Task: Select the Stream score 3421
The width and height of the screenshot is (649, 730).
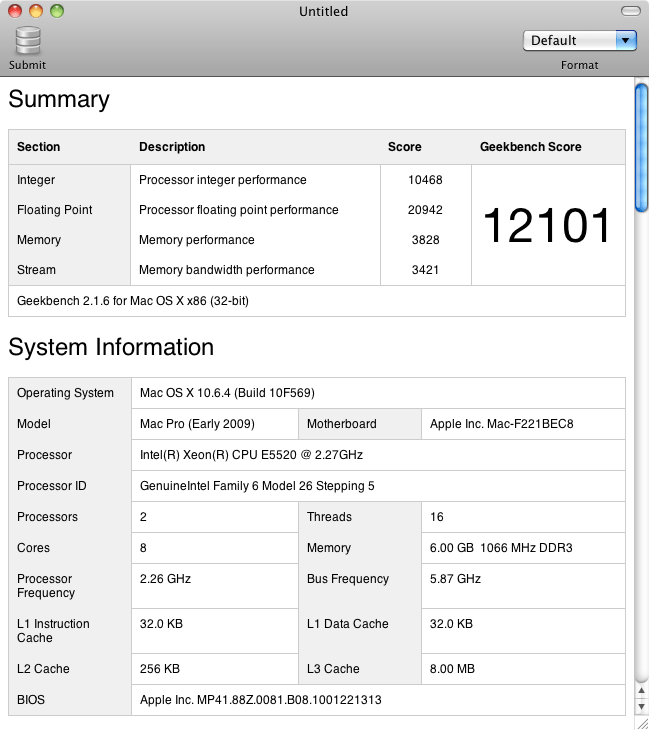Action: [x=426, y=270]
